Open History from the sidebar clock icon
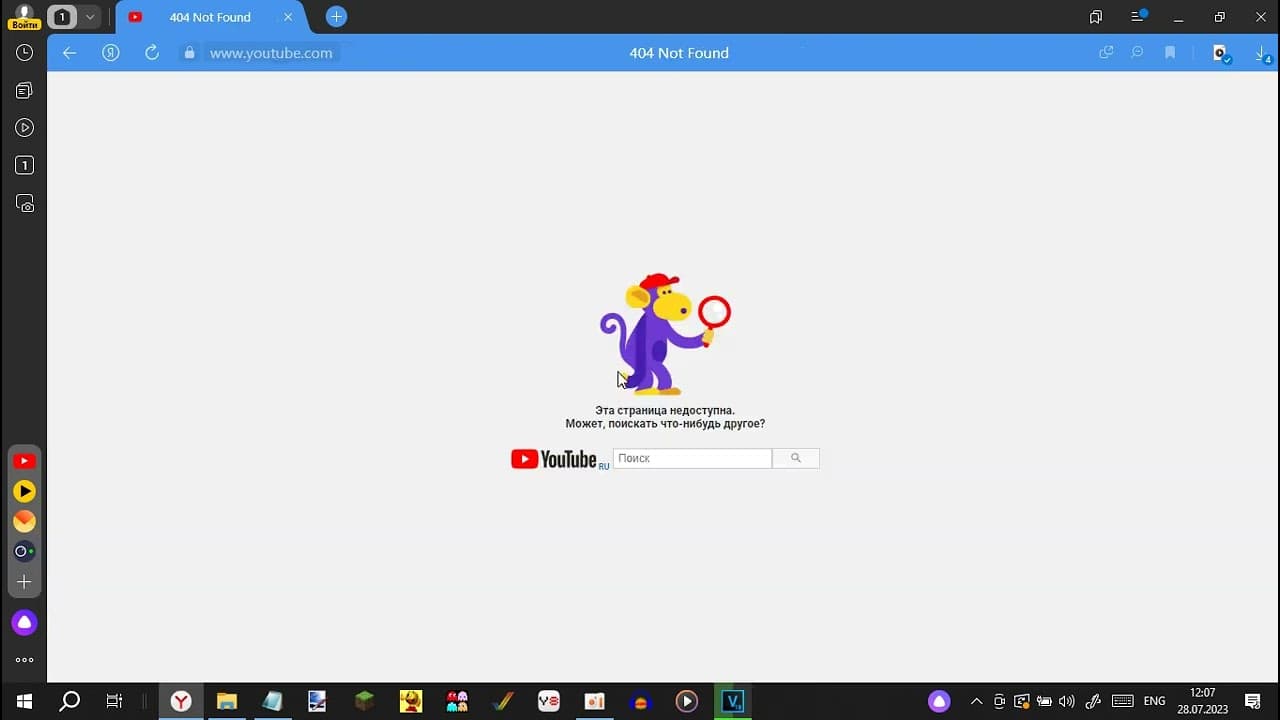The image size is (1280, 720). (24, 53)
